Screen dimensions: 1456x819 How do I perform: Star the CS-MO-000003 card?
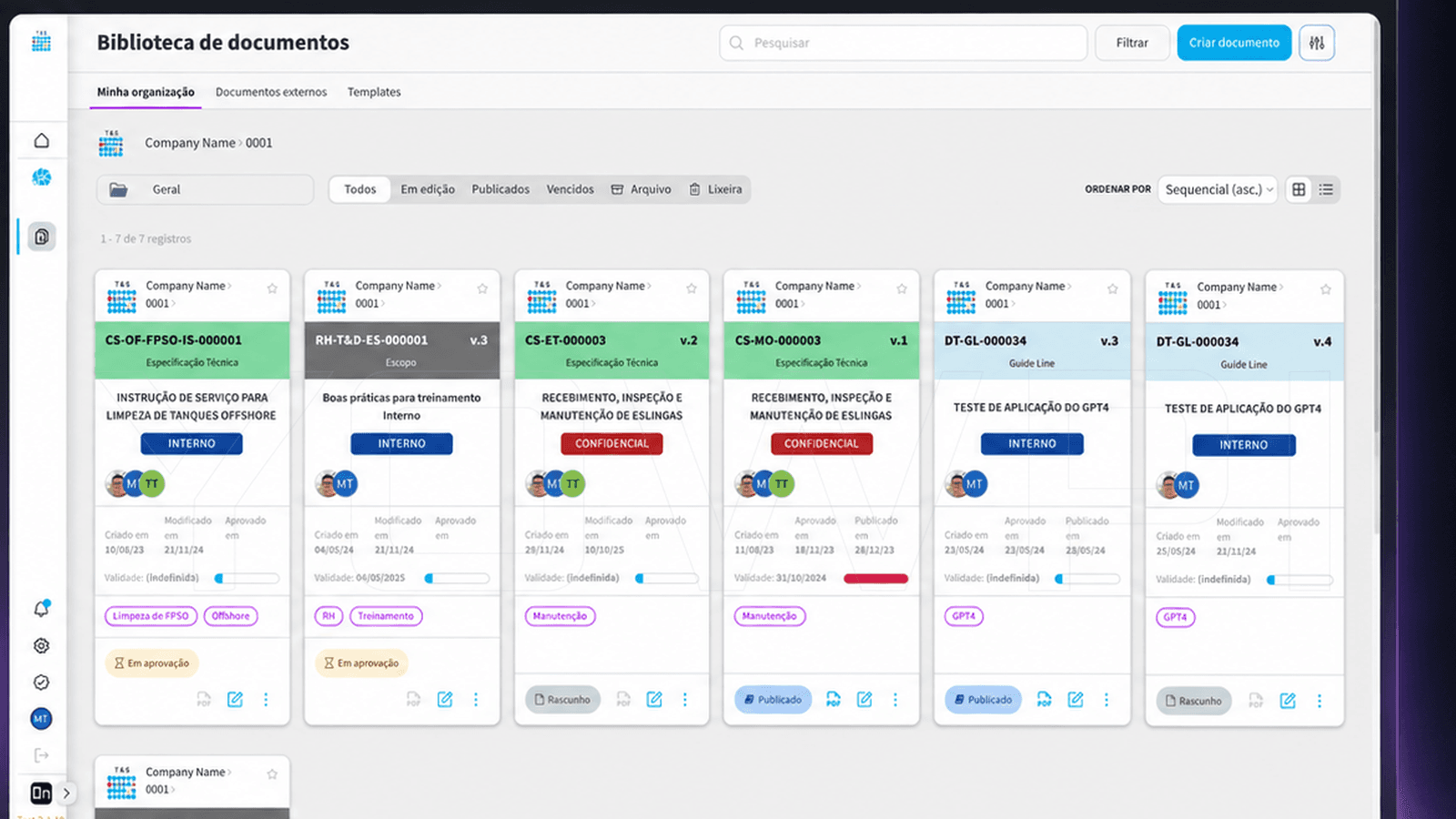[902, 288]
